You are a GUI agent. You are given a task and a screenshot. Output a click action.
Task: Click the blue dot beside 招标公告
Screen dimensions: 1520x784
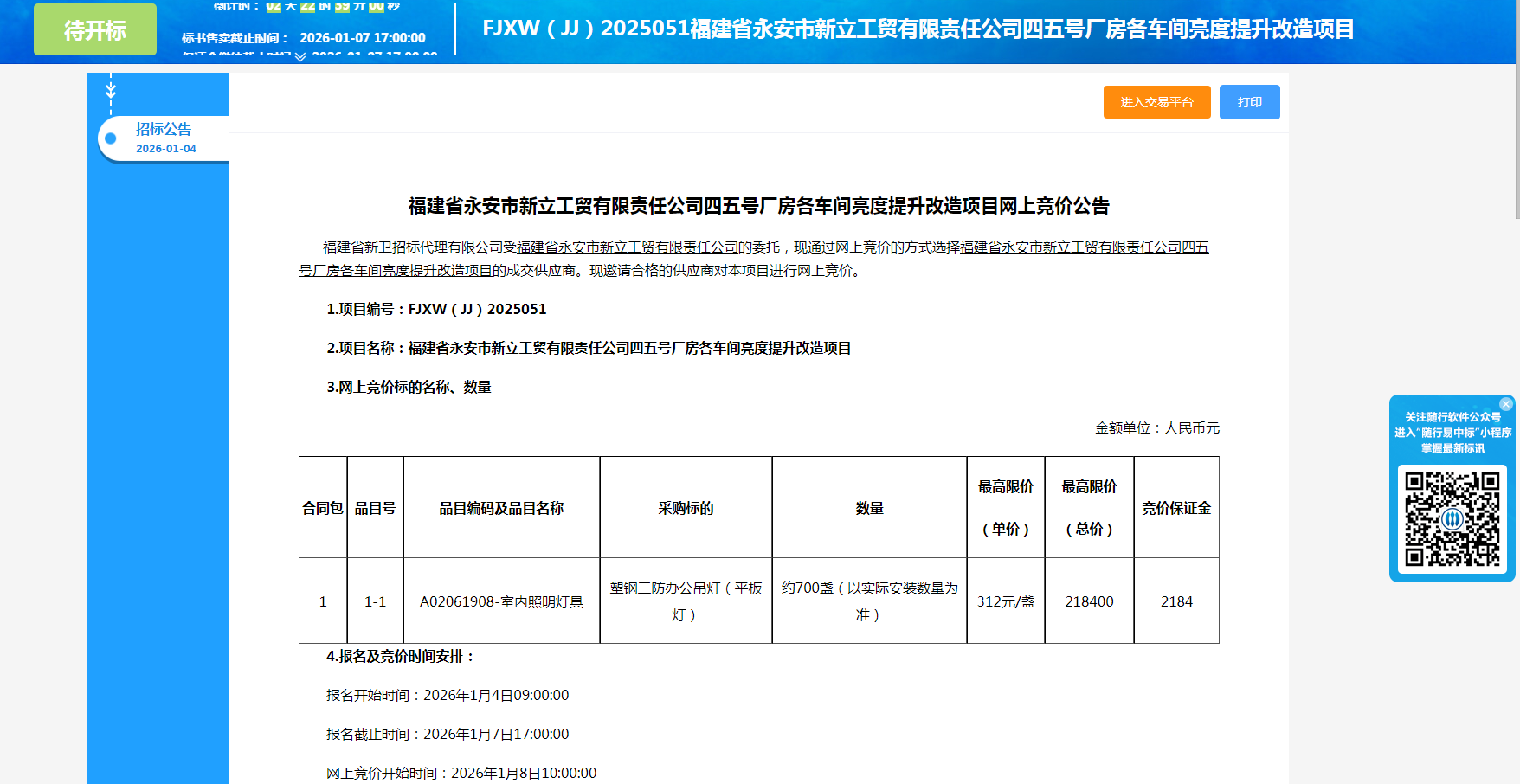tap(111, 138)
